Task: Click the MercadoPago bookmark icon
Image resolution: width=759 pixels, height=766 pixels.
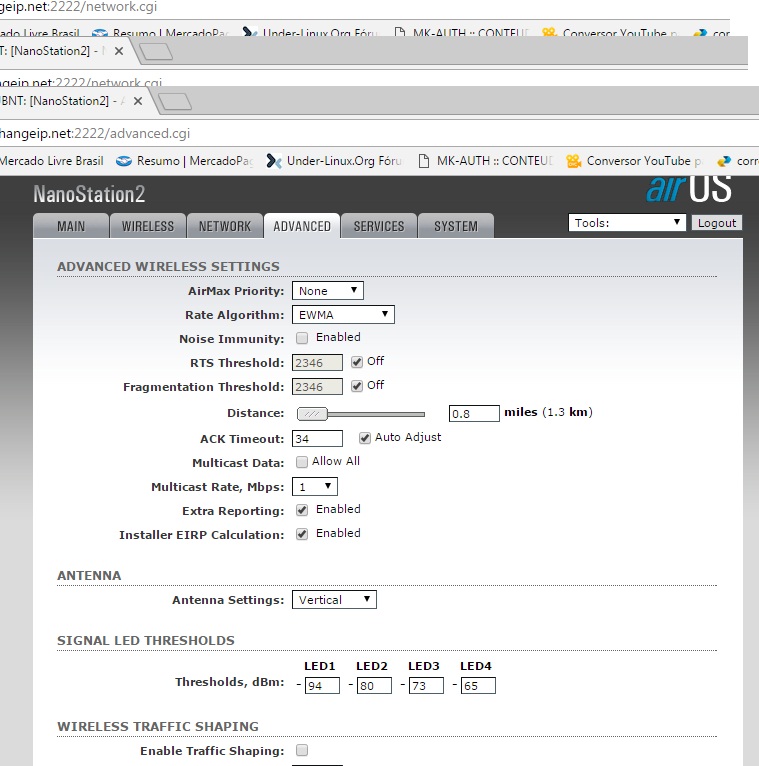Action: click(124, 161)
